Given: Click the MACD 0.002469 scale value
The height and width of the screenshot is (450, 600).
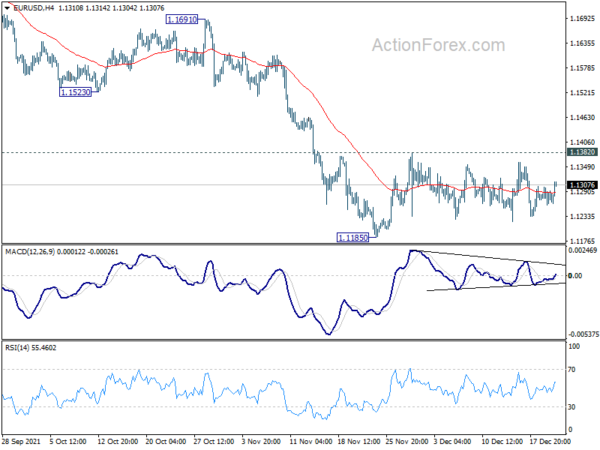Looking at the screenshot, I should pyautogui.click(x=583, y=251).
